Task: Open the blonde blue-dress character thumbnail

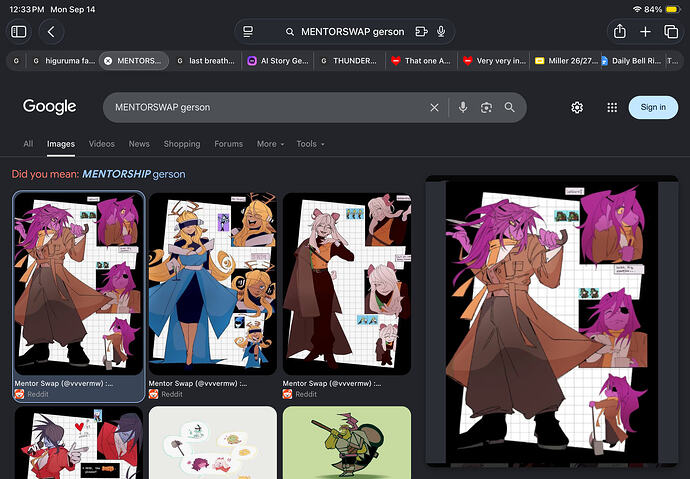Action: pos(213,284)
